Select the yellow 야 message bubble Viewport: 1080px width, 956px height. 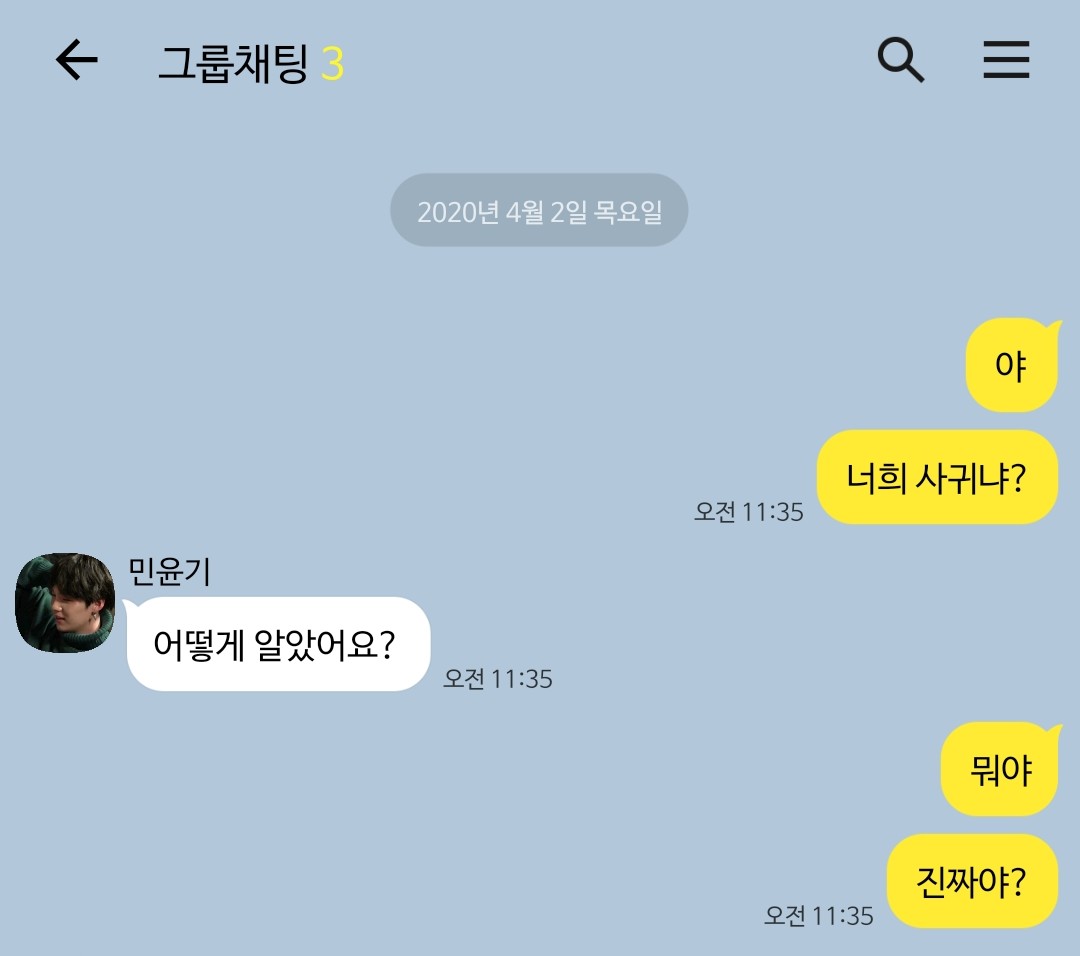coord(1011,365)
